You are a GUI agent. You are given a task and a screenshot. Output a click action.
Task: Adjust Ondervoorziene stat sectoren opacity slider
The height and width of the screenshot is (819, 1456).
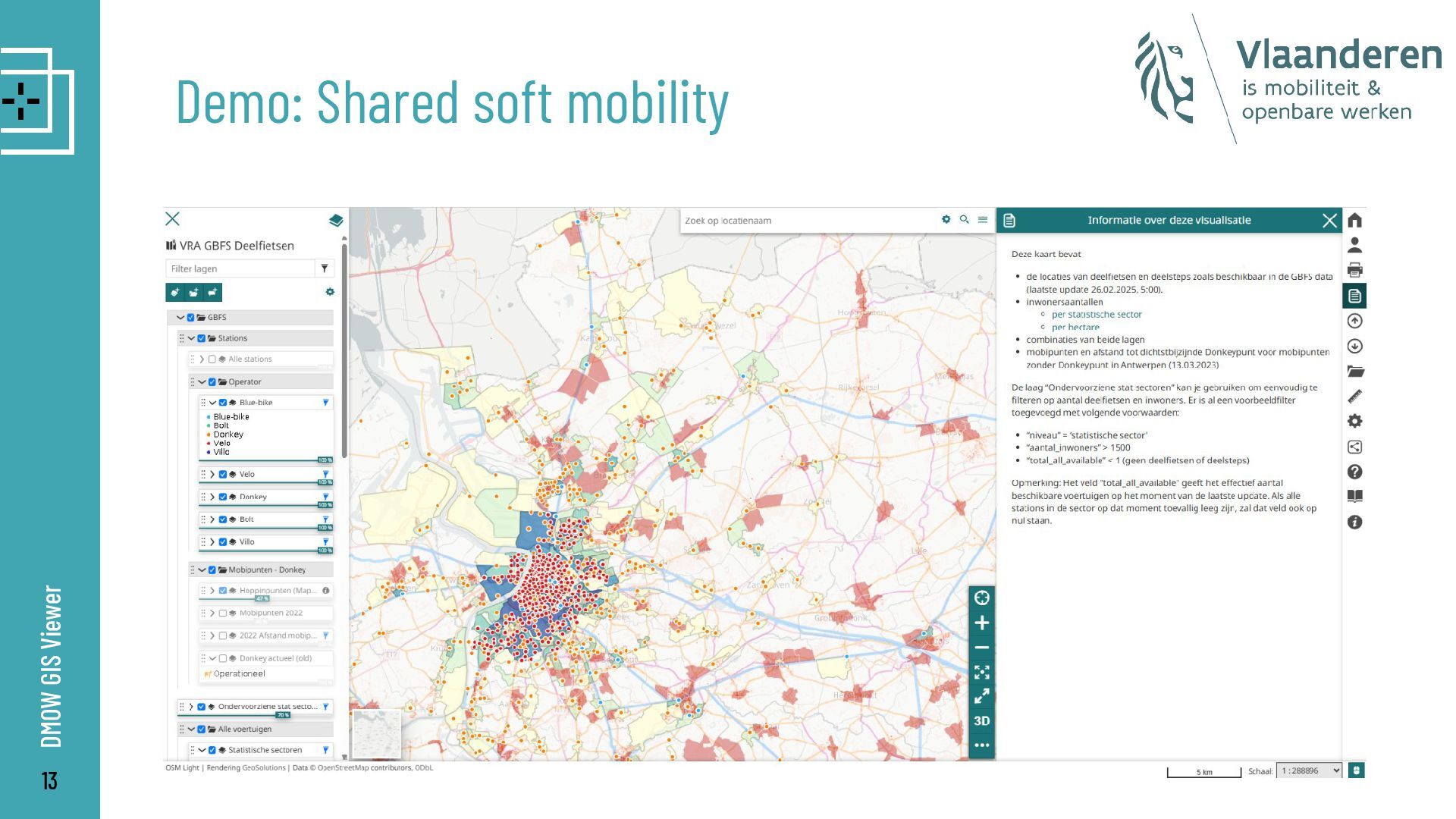point(282,715)
